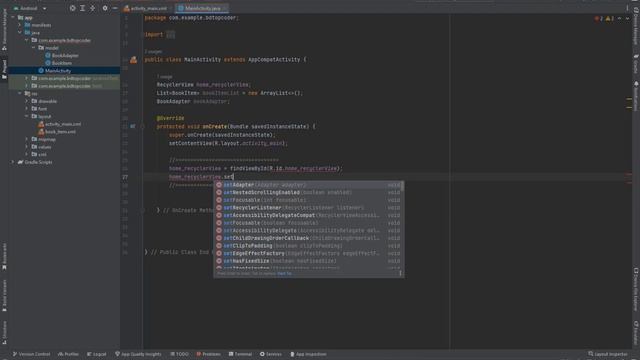Choose setHasFixedSize completion suggestion
Image resolution: width=640 pixels, height=360 pixels.
[309, 261]
